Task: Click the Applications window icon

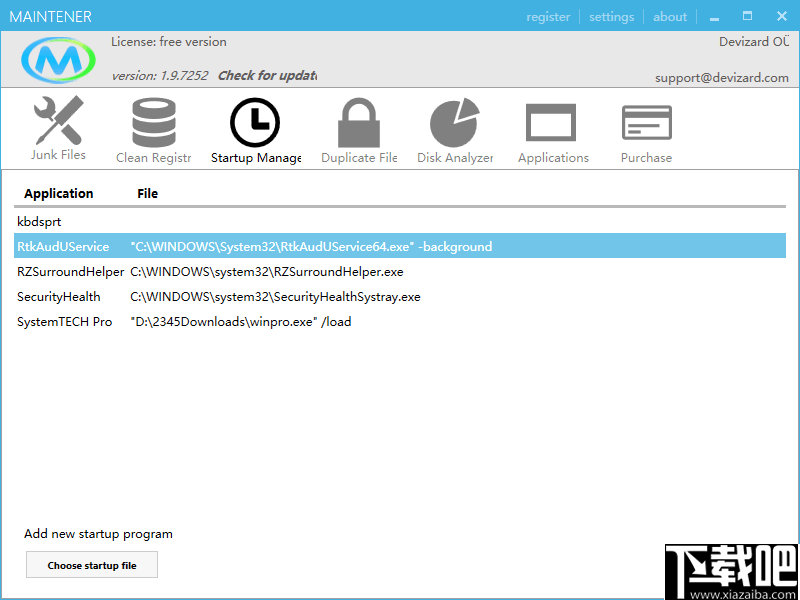Action: click(551, 122)
